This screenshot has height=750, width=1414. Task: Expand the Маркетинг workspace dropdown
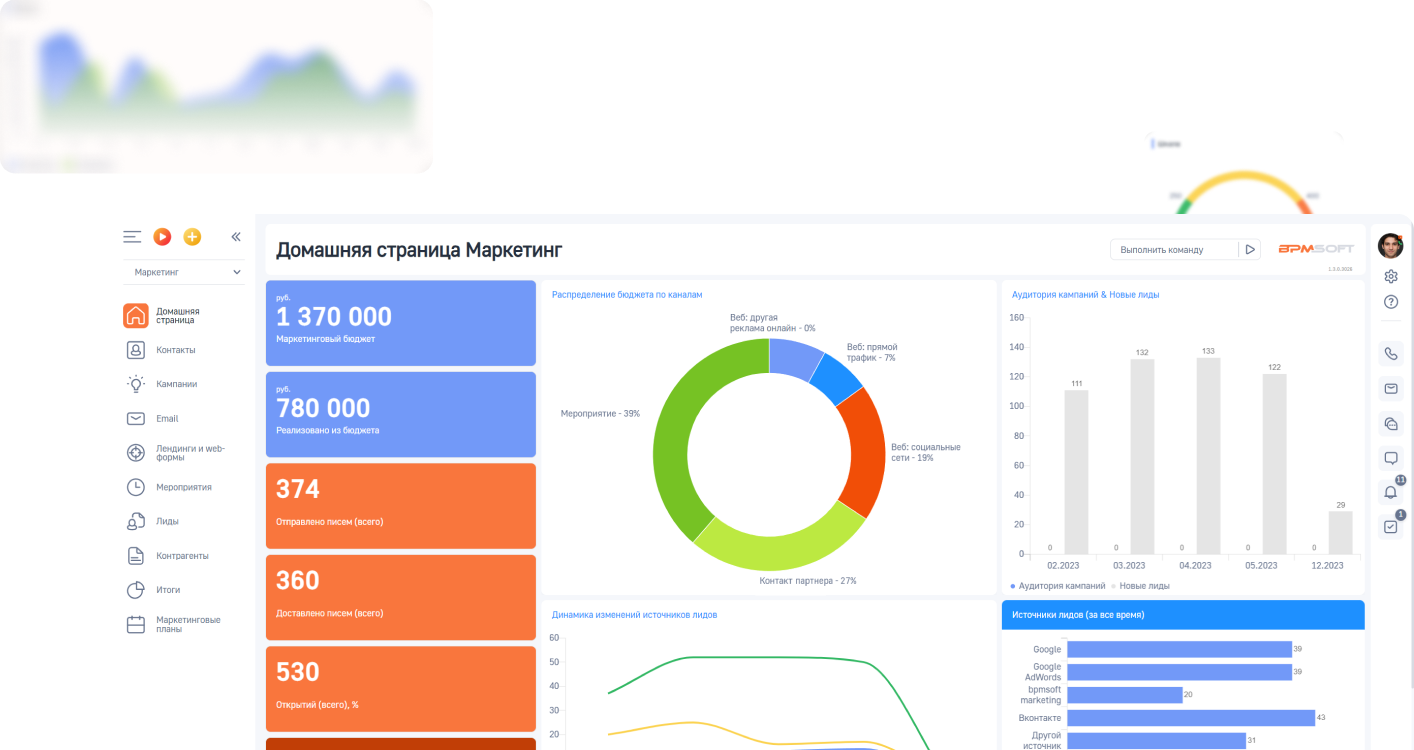(x=187, y=272)
